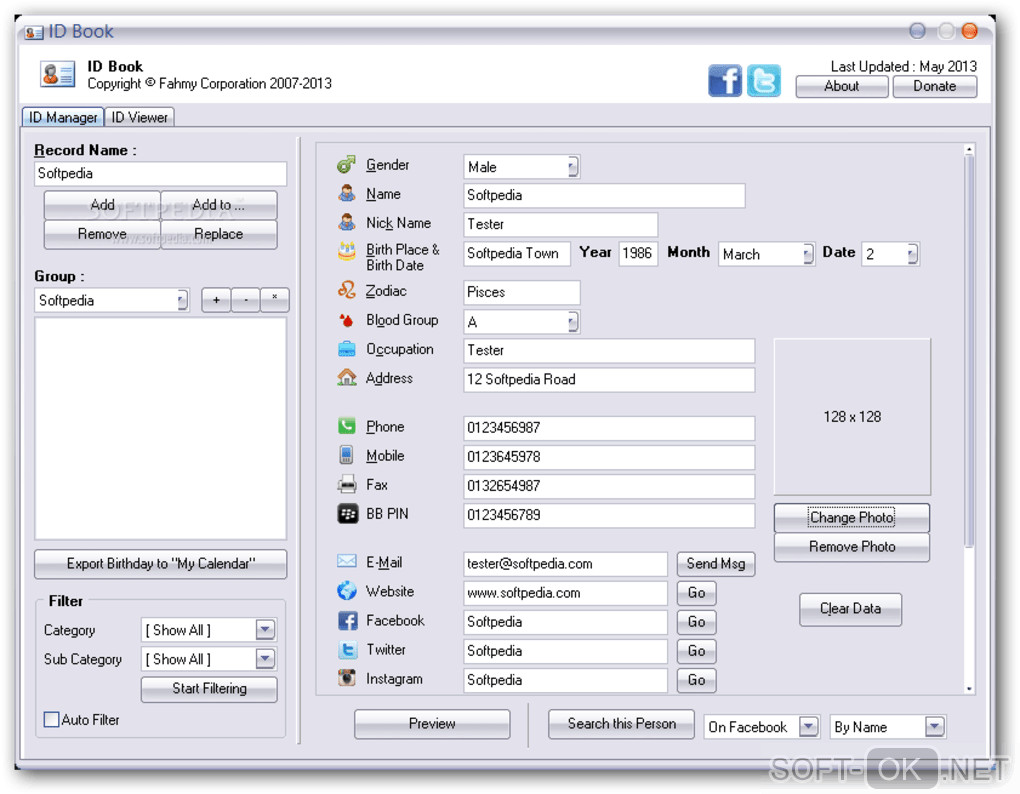1020x794 pixels.
Task: Switch to the ID Manager tab
Action: coord(62,117)
